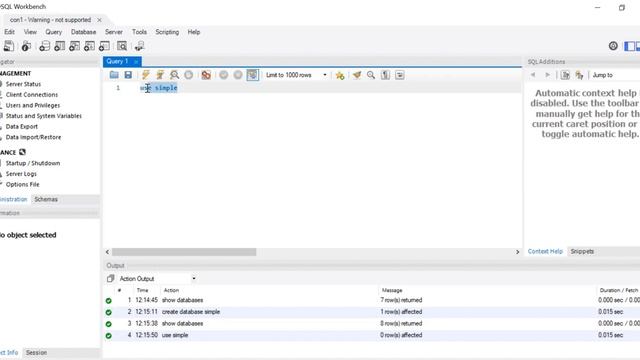Close the con1 connection tab
This screenshot has height=360, width=640.
[99, 20]
